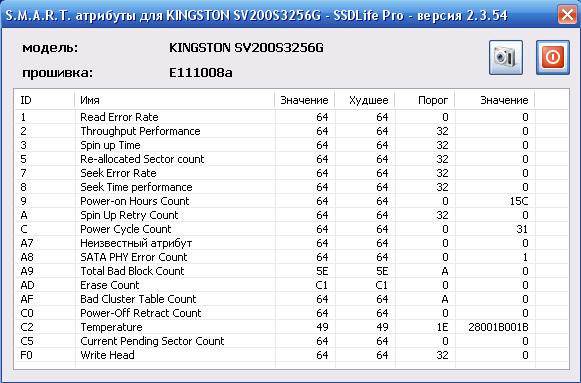Select the Read Error Rate row
Viewport: 581px width, 383px height.
click(291, 117)
